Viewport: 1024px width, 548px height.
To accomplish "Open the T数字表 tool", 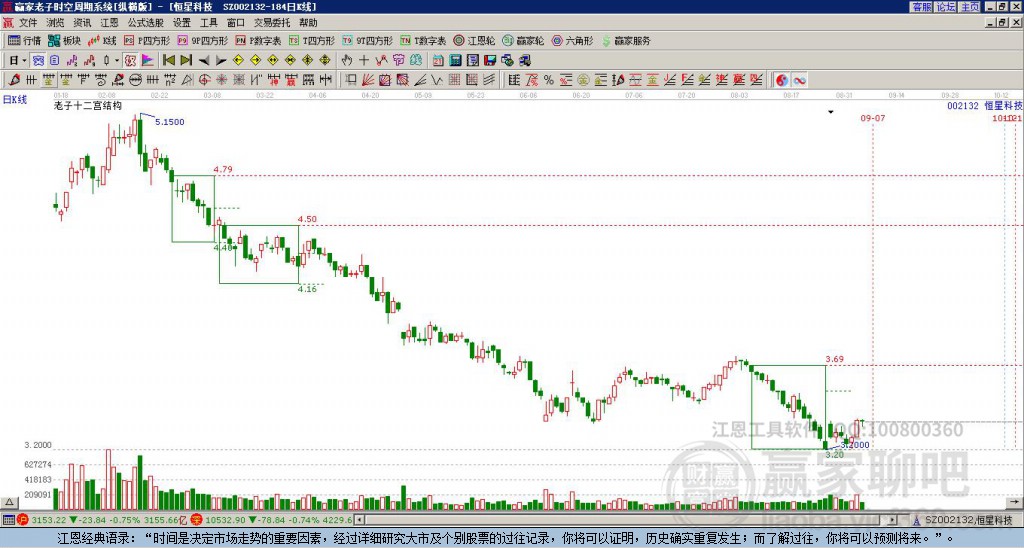I will click(x=424, y=40).
